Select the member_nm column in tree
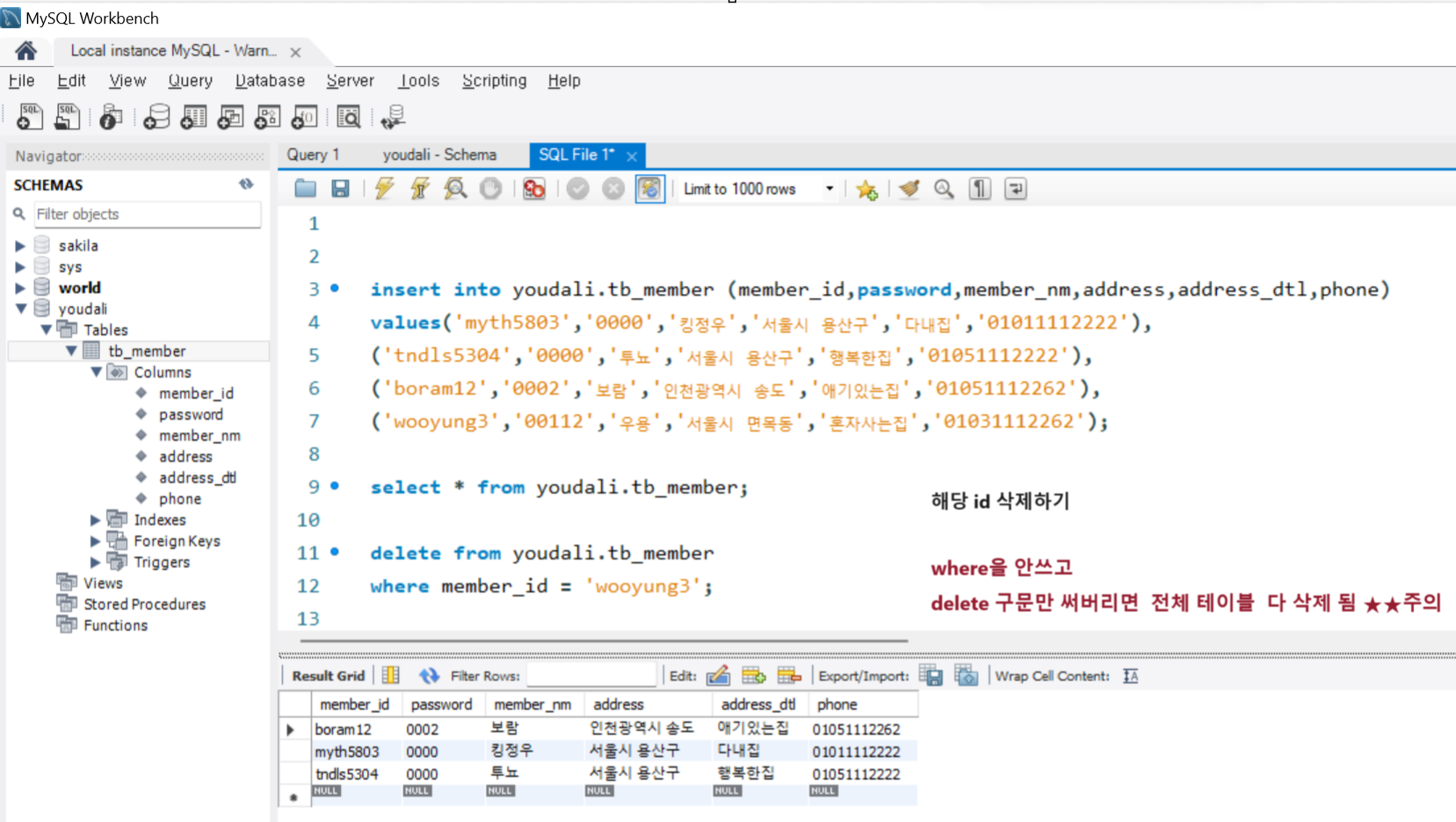This screenshot has width=1456, height=822. tap(199, 436)
